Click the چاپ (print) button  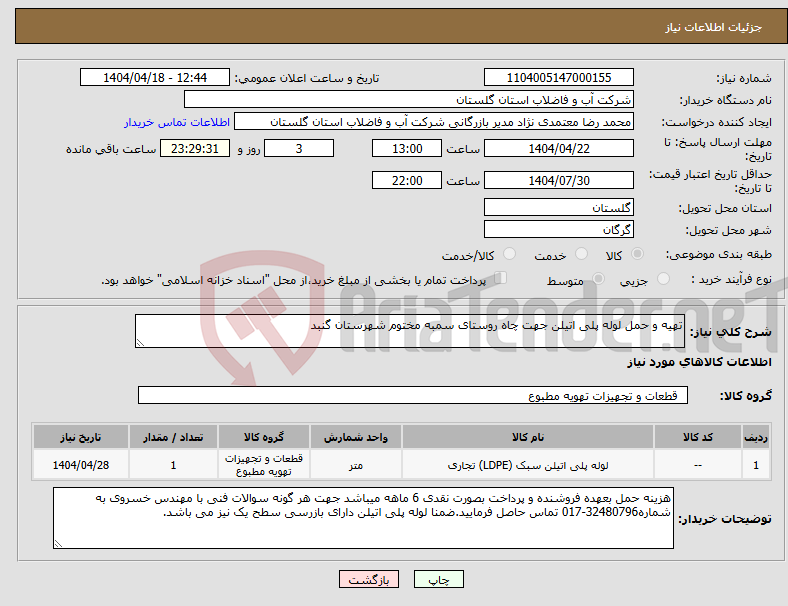pyautogui.click(x=438, y=579)
